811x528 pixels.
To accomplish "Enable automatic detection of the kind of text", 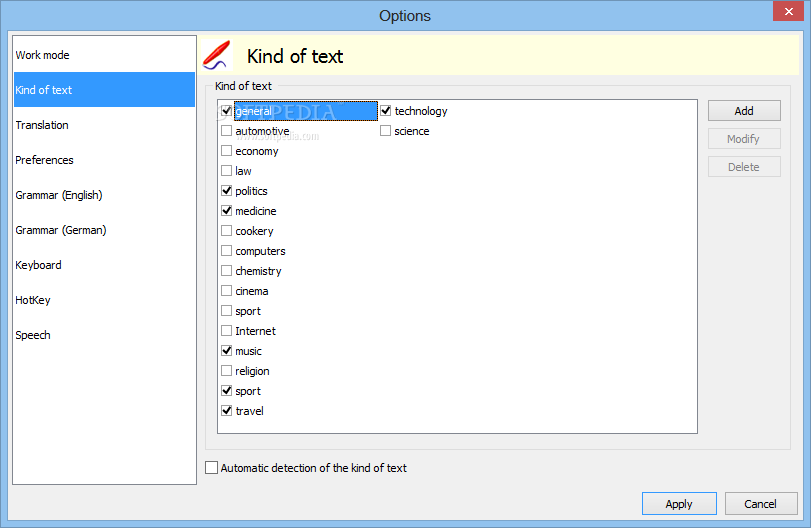I will (212, 467).
